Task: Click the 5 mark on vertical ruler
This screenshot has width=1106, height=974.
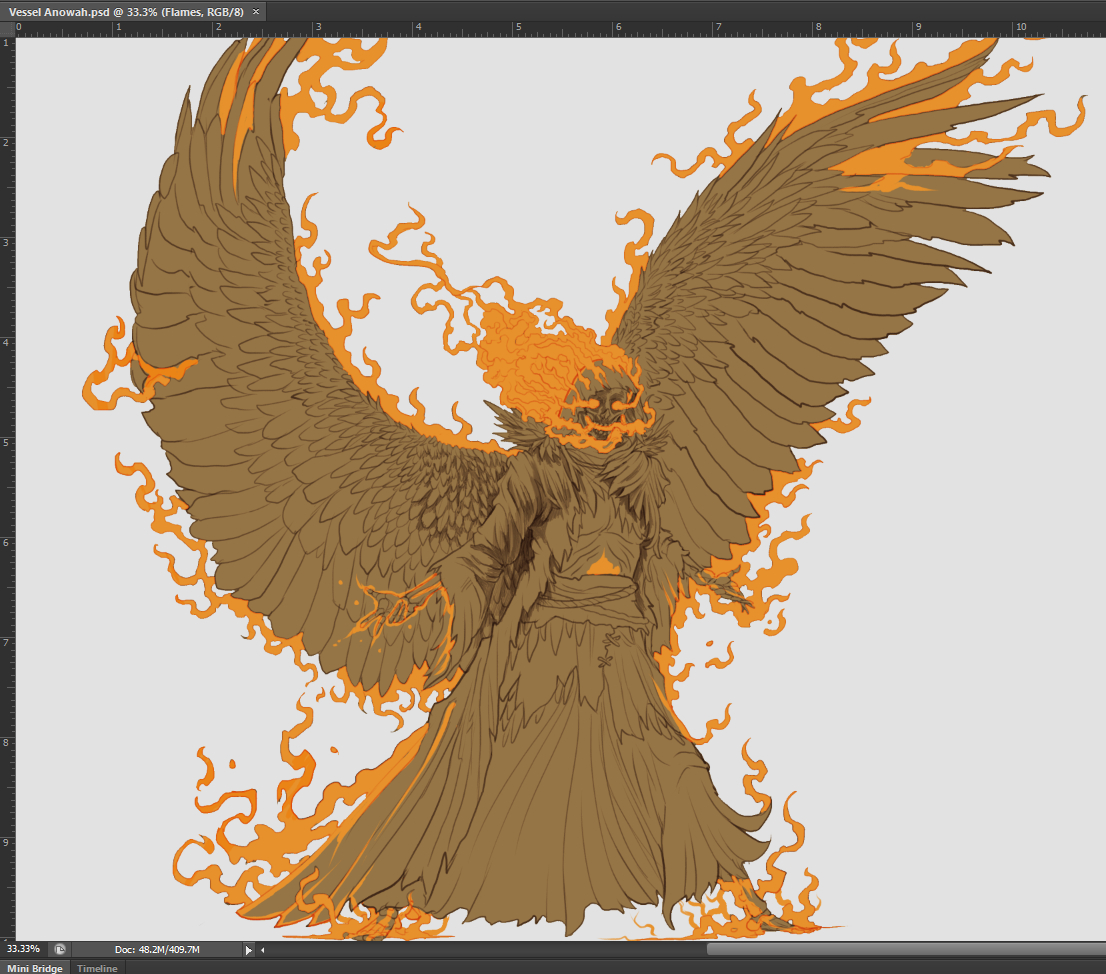Action: (6, 441)
